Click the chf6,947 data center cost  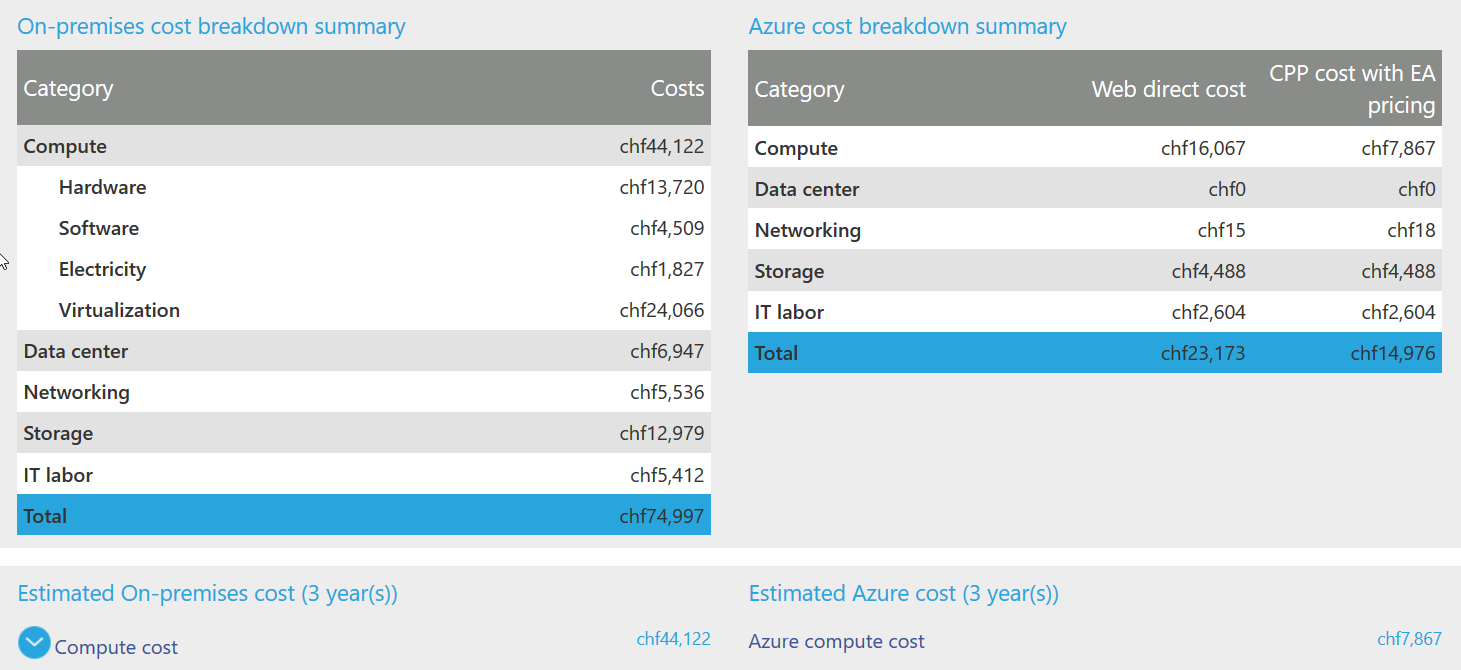(x=667, y=351)
